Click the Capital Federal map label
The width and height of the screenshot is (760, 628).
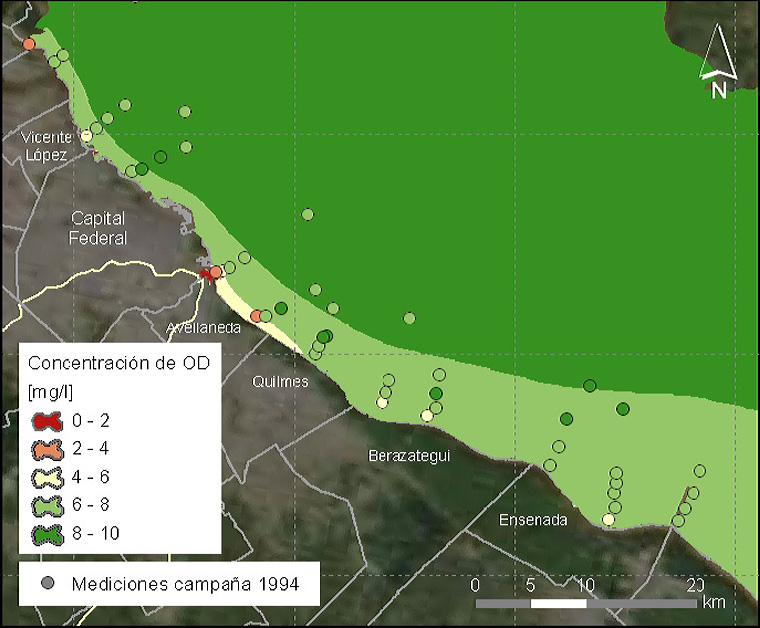(x=98, y=228)
